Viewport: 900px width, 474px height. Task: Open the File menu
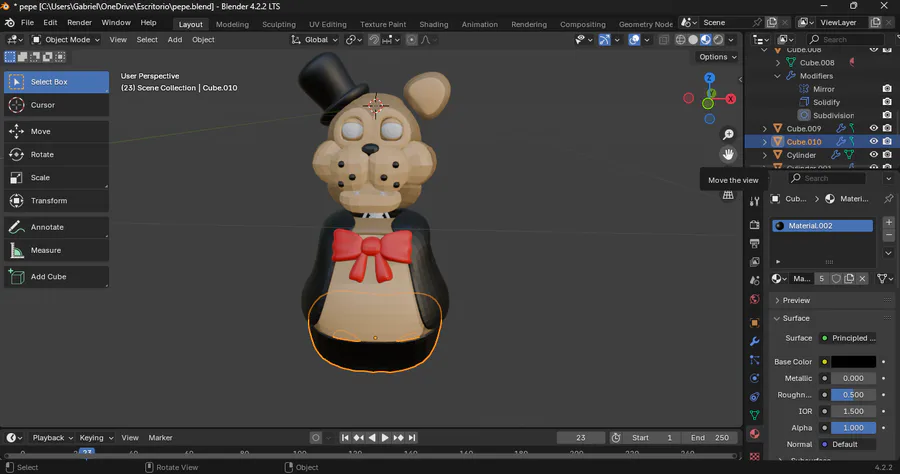(27, 22)
